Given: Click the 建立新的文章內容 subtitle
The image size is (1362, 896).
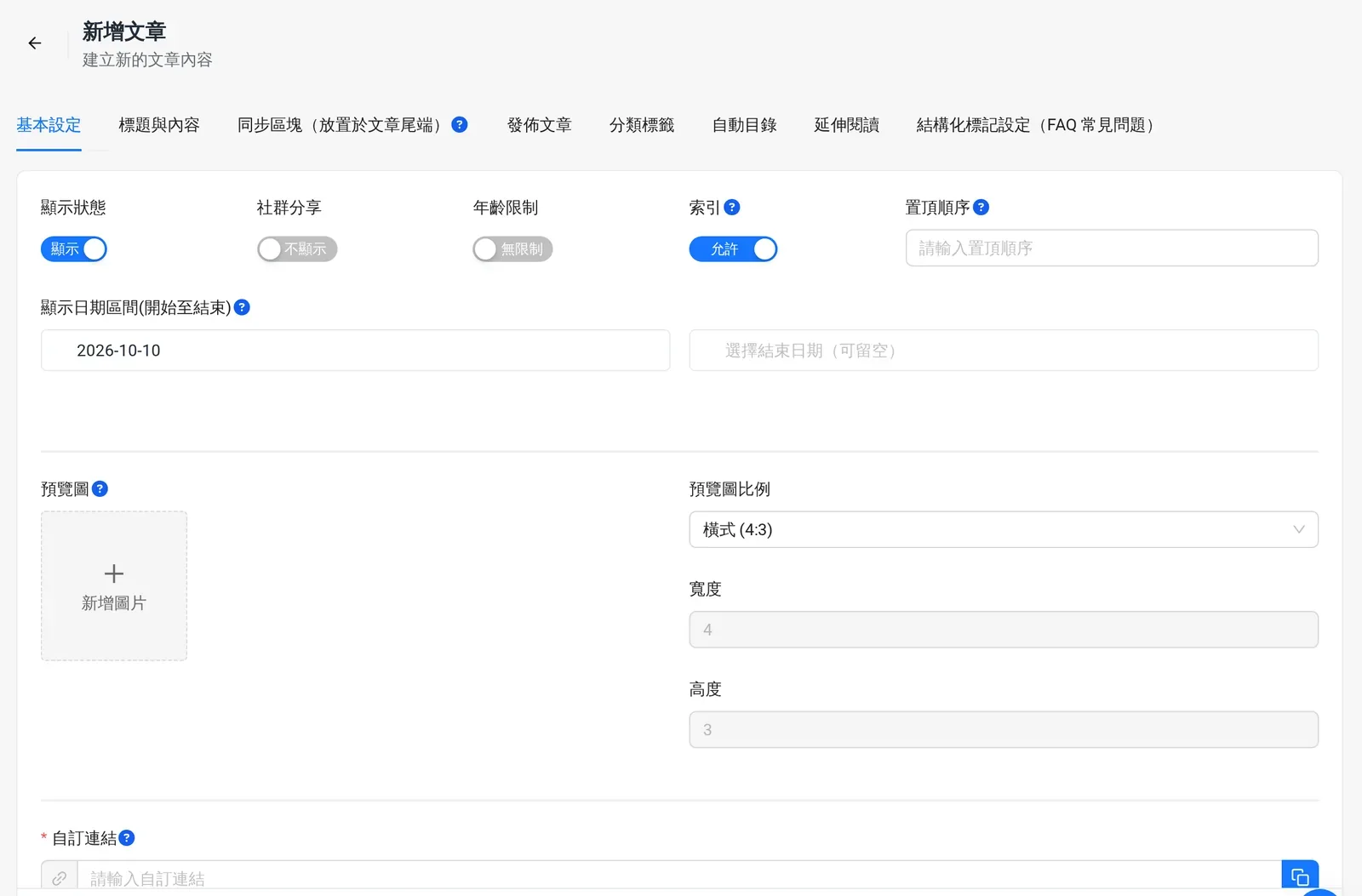Looking at the screenshot, I should tap(147, 60).
